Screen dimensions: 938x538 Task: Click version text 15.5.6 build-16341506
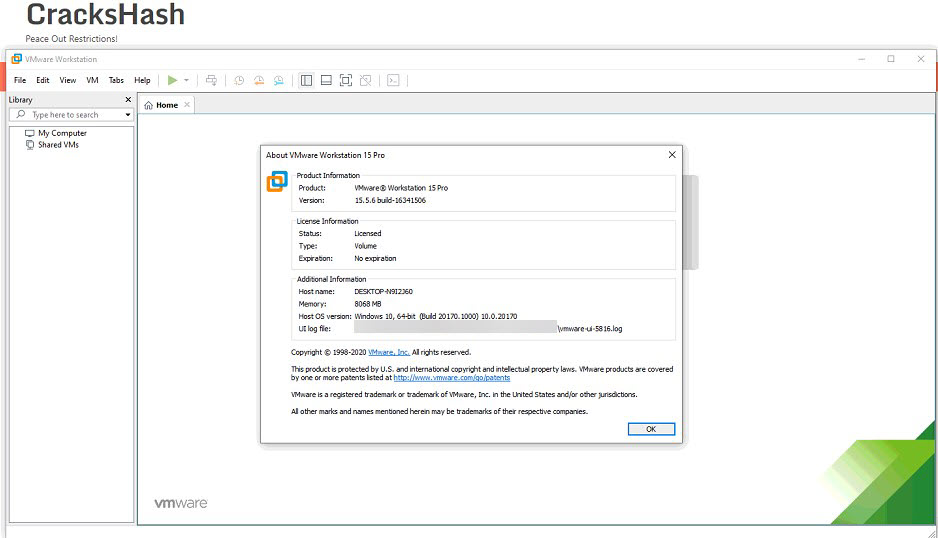[x=390, y=200]
